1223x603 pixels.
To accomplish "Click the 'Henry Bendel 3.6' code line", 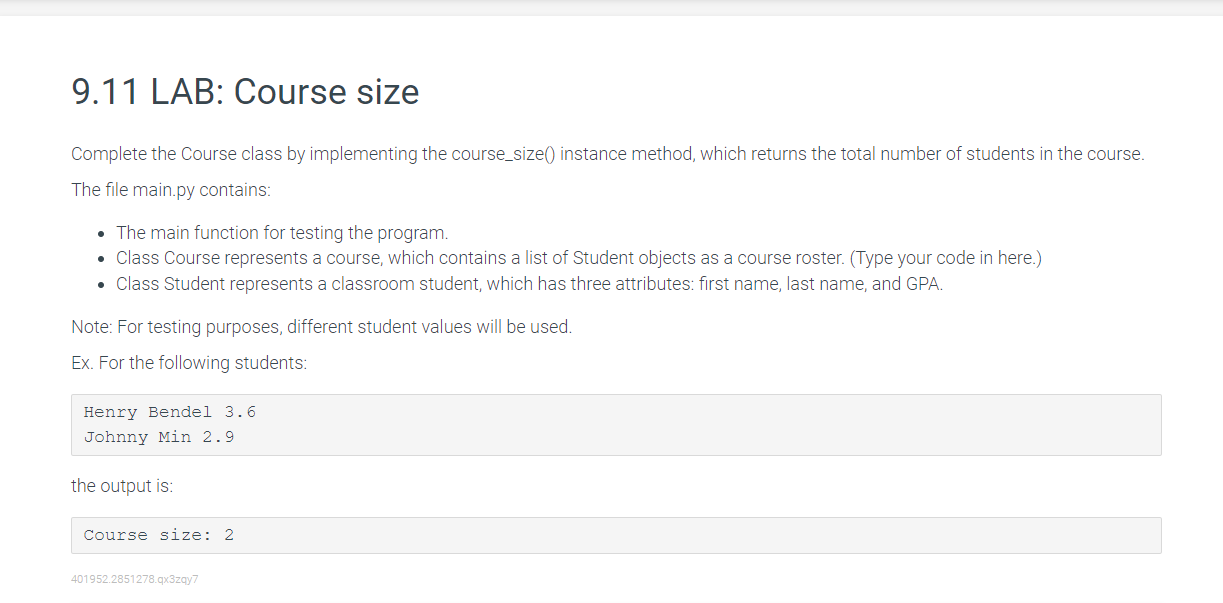I will (x=170, y=412).
